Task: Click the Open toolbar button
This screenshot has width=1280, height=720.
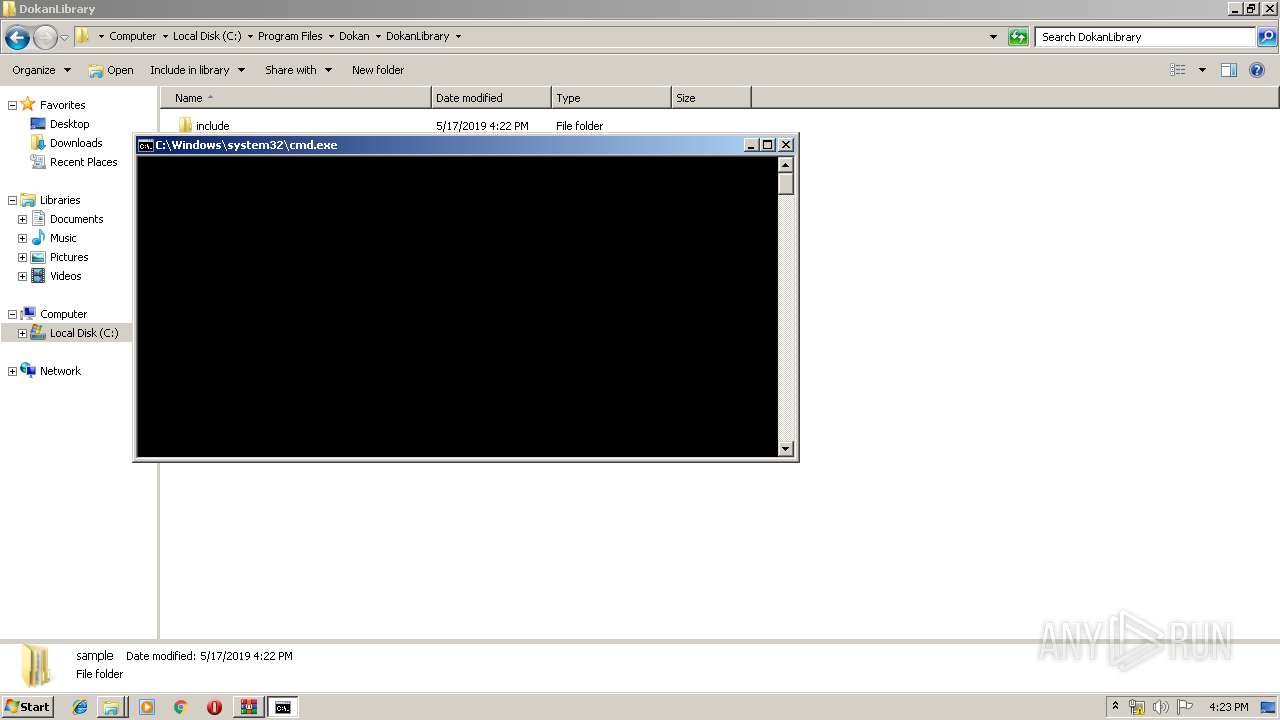Action: tap(111, 70)
